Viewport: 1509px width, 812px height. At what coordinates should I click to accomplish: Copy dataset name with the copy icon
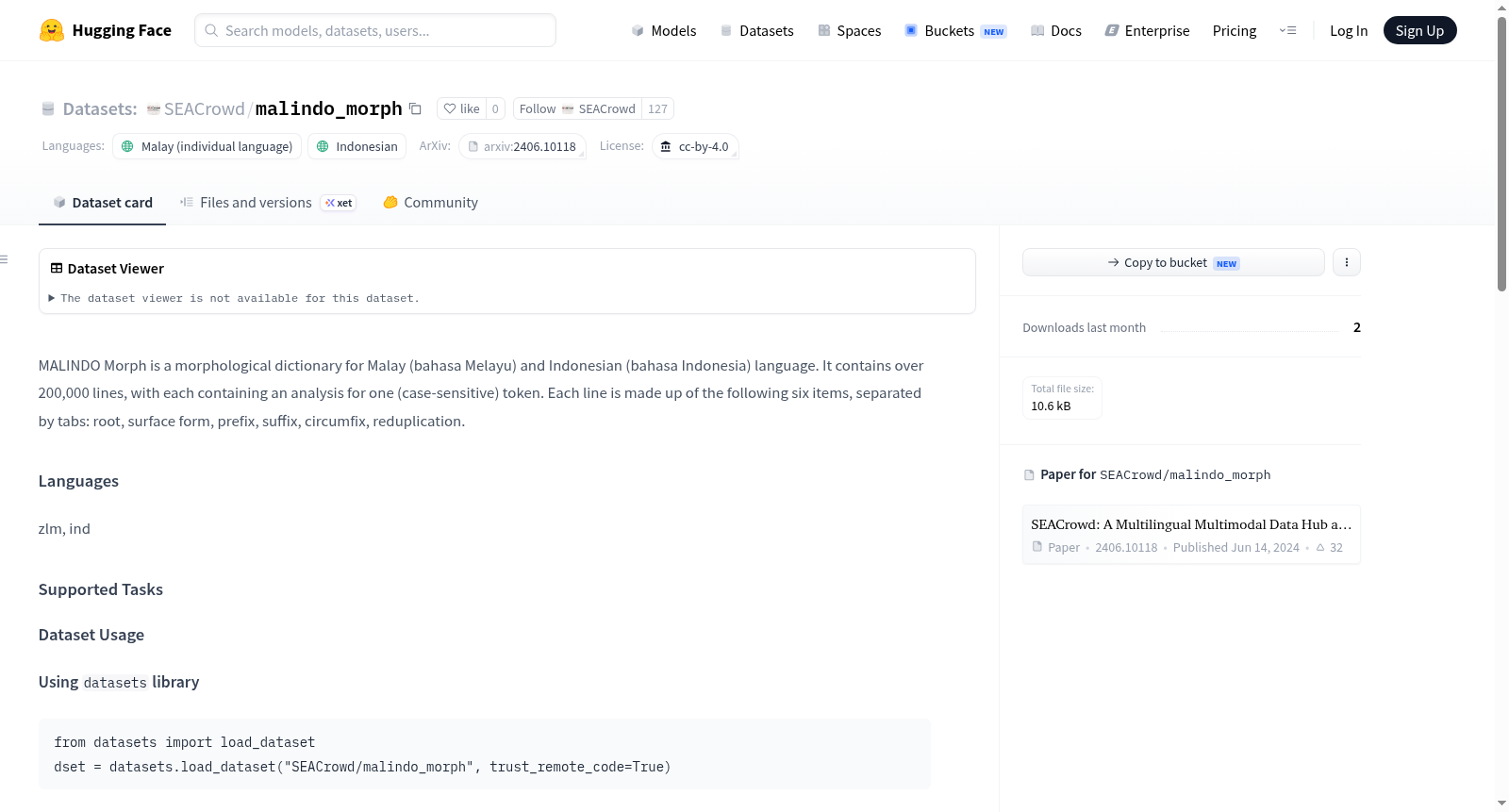point(415,108)
